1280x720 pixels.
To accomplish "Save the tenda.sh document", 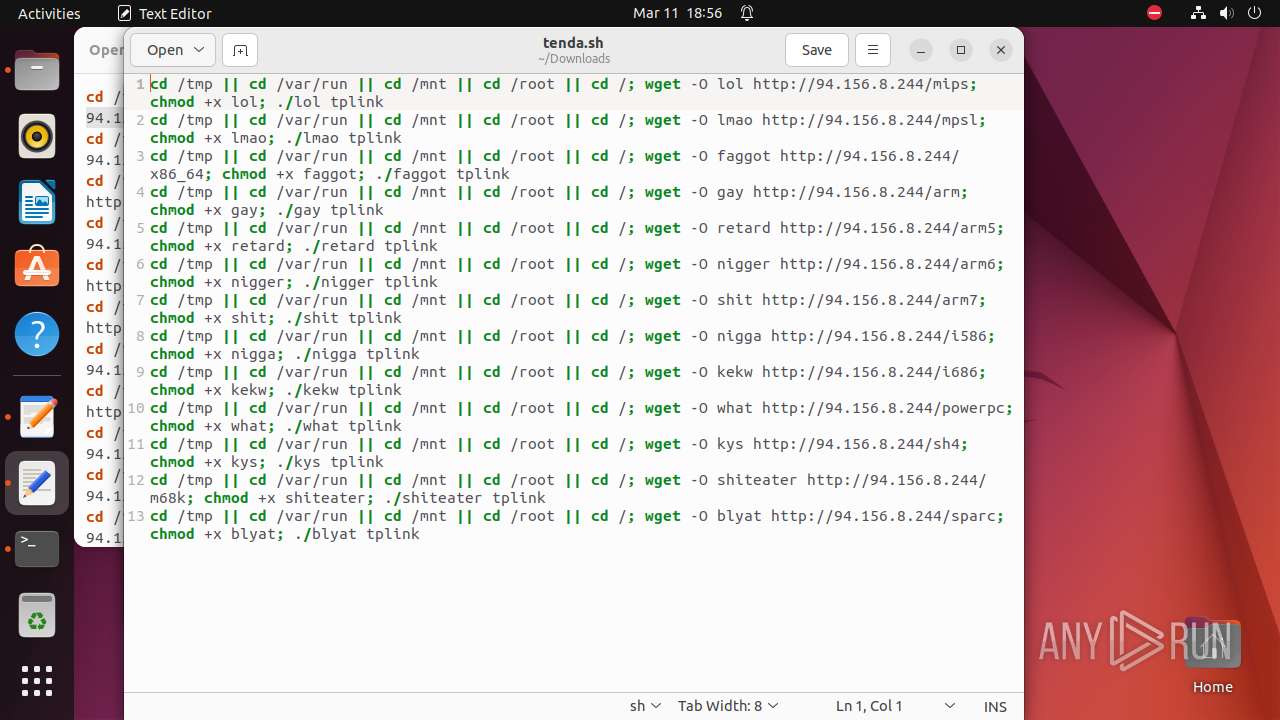I will [817, 50].
